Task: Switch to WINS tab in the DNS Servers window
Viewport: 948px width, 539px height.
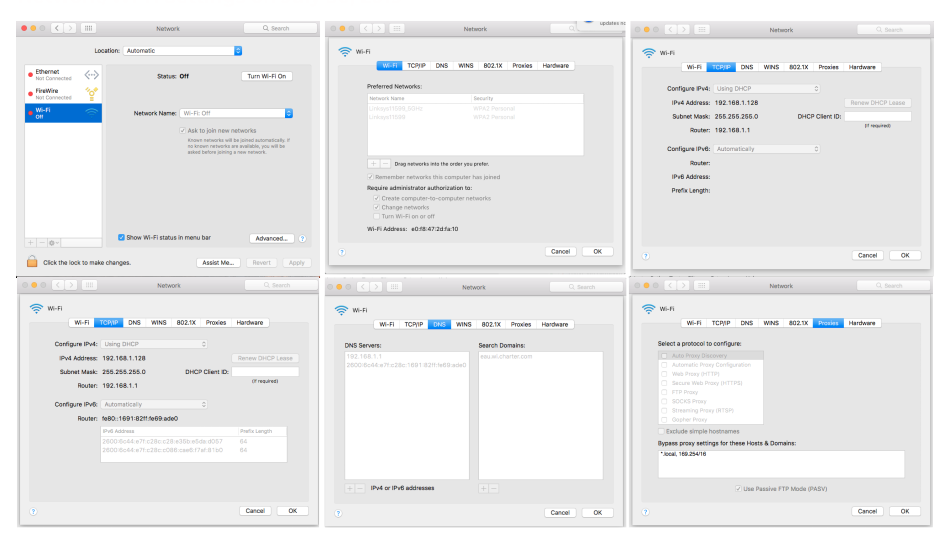Action: point(464,324)
